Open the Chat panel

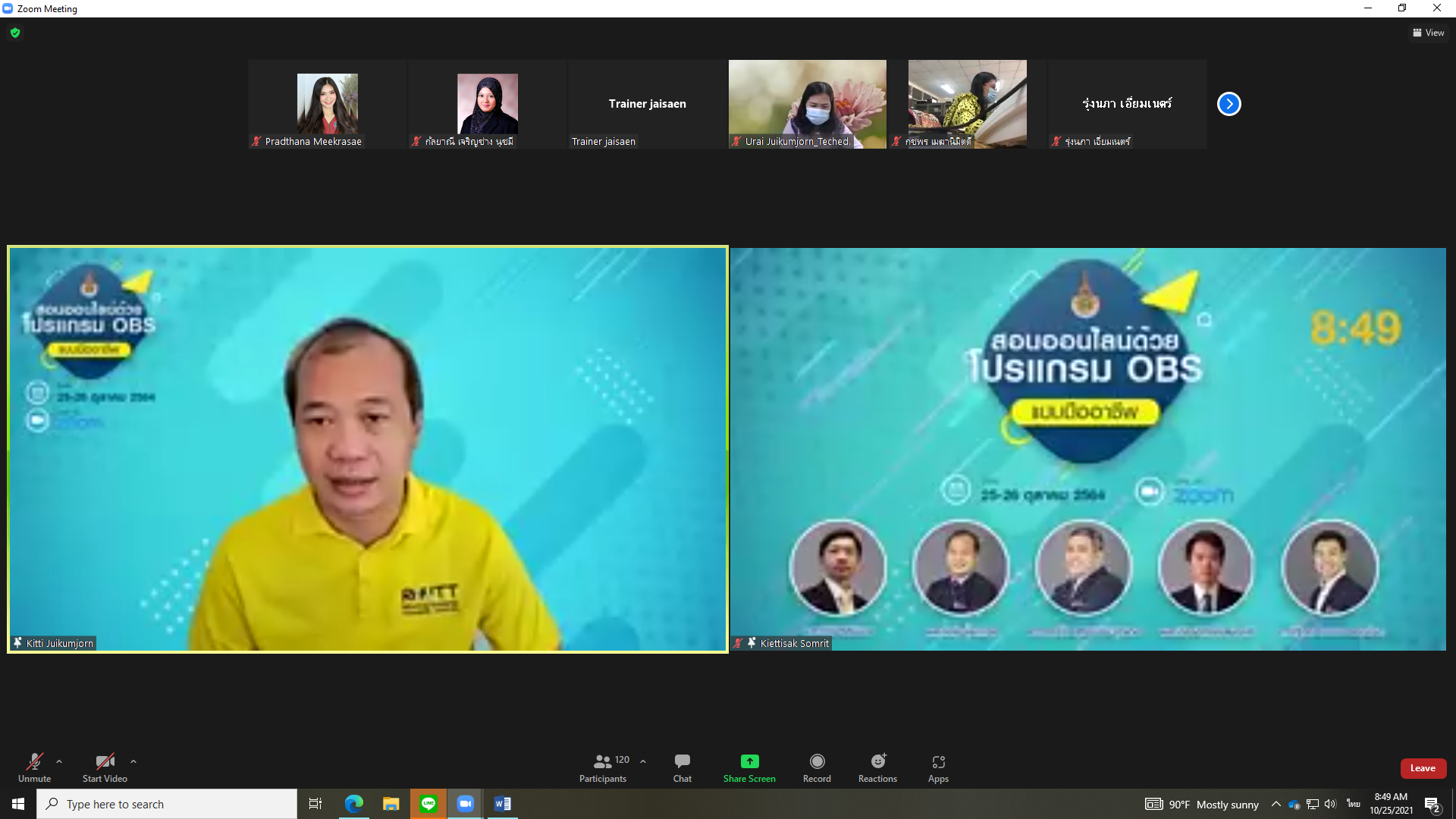pos(682,767)
